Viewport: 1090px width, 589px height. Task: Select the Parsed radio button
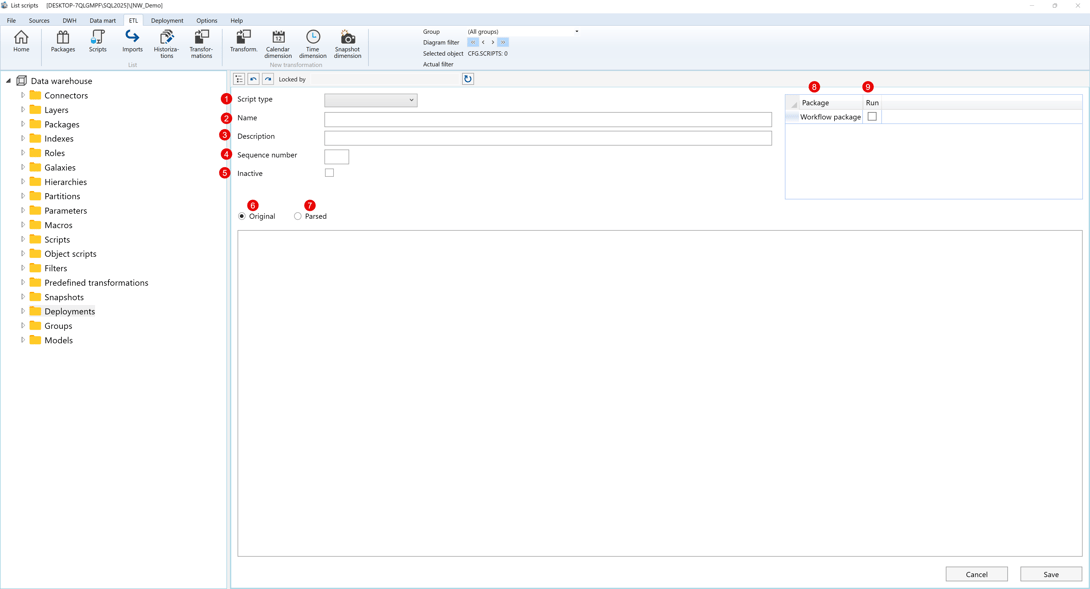tap(298, 216)
